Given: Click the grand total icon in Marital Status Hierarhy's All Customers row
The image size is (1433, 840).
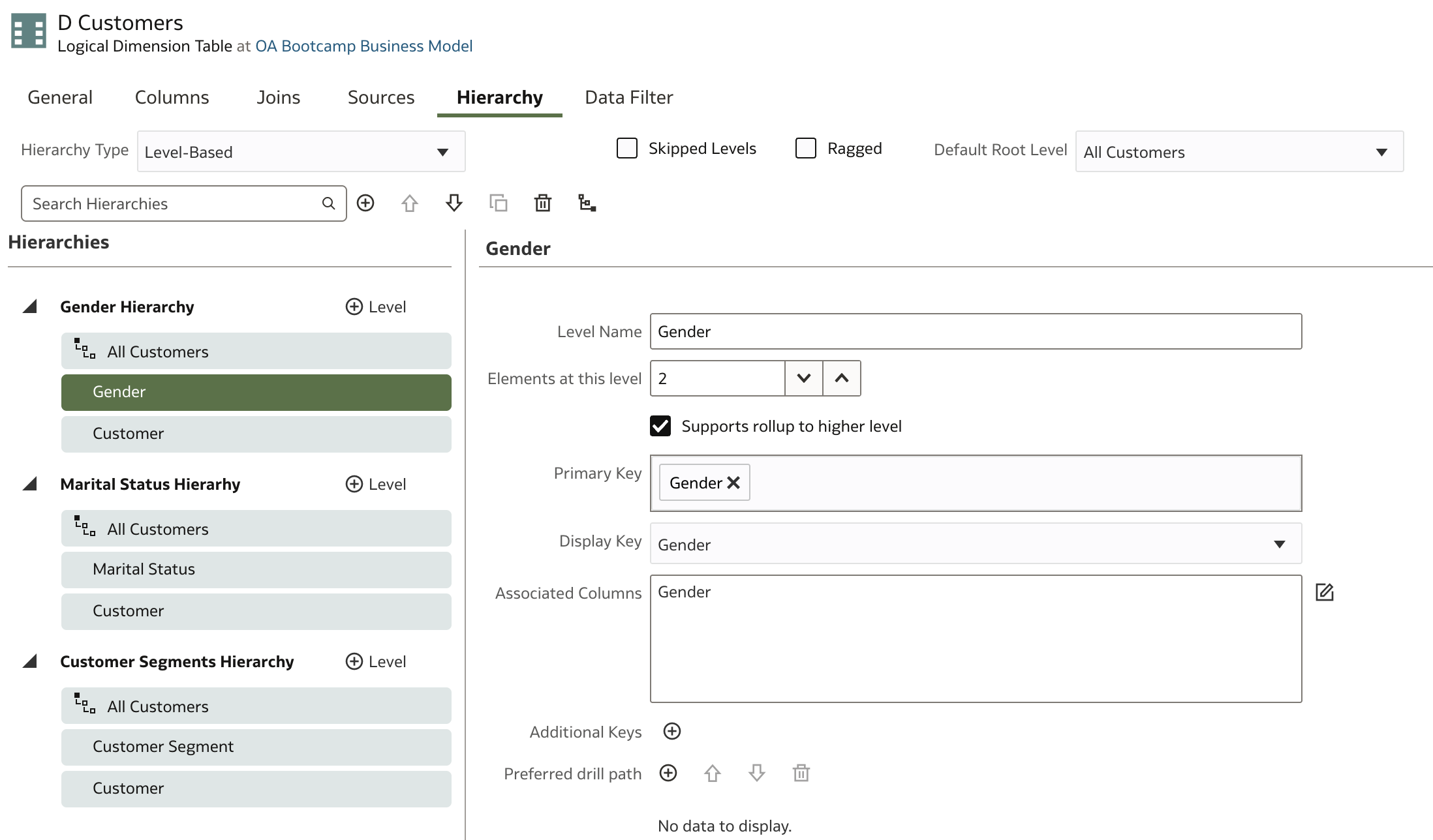Looking at the screenshot, I should click(85, 526).
